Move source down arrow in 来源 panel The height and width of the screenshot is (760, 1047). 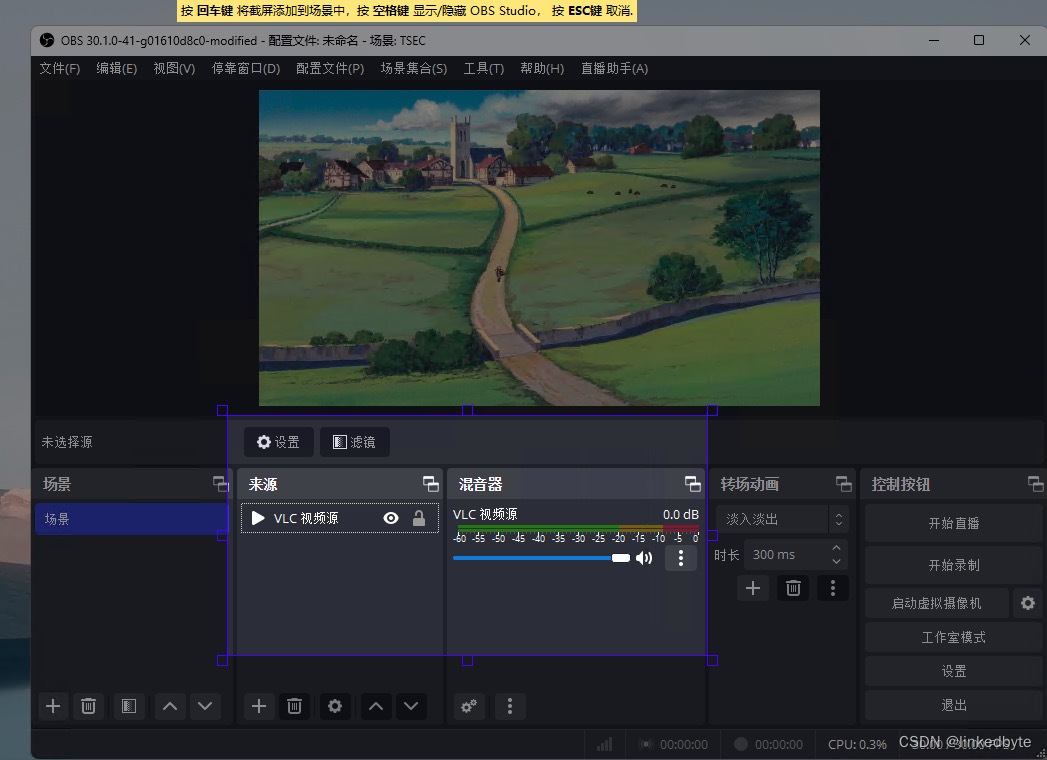(411, 706)
